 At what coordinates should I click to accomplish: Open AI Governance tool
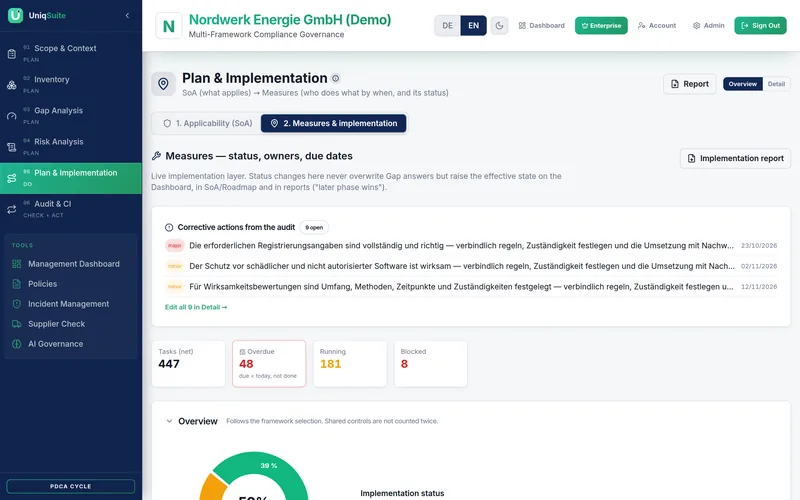click(x=71, y=344)
